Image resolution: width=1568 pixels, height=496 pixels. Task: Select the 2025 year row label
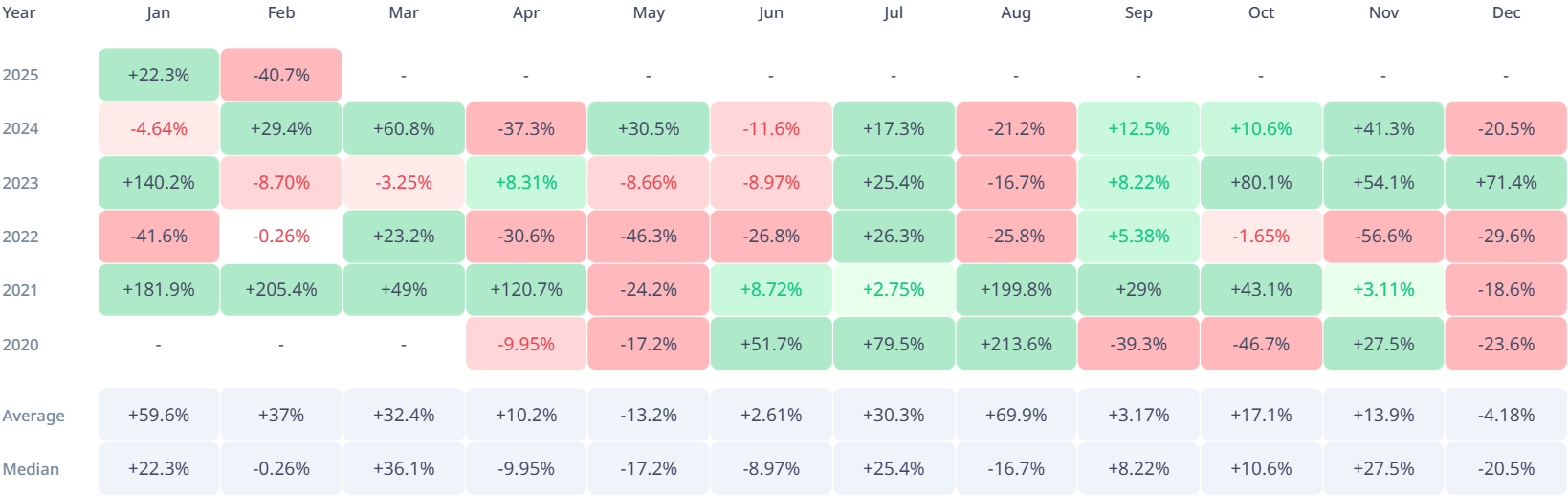(x=20, y=75)
